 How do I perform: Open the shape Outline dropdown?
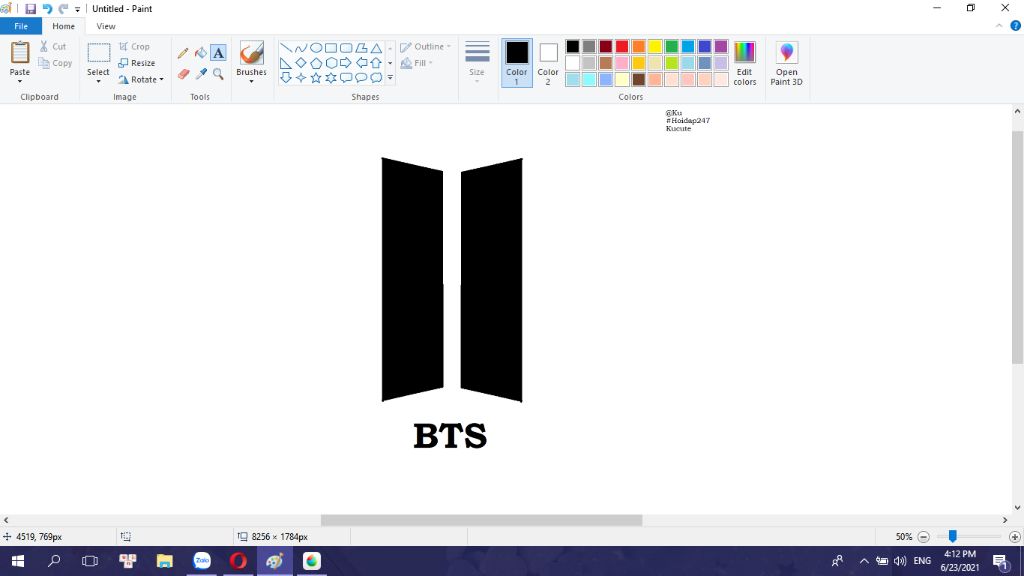pyautogui.click(x=426, y=46)
